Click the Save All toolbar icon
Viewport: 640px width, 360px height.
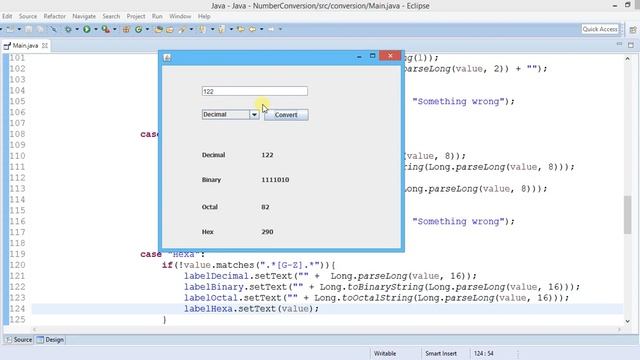40,29
